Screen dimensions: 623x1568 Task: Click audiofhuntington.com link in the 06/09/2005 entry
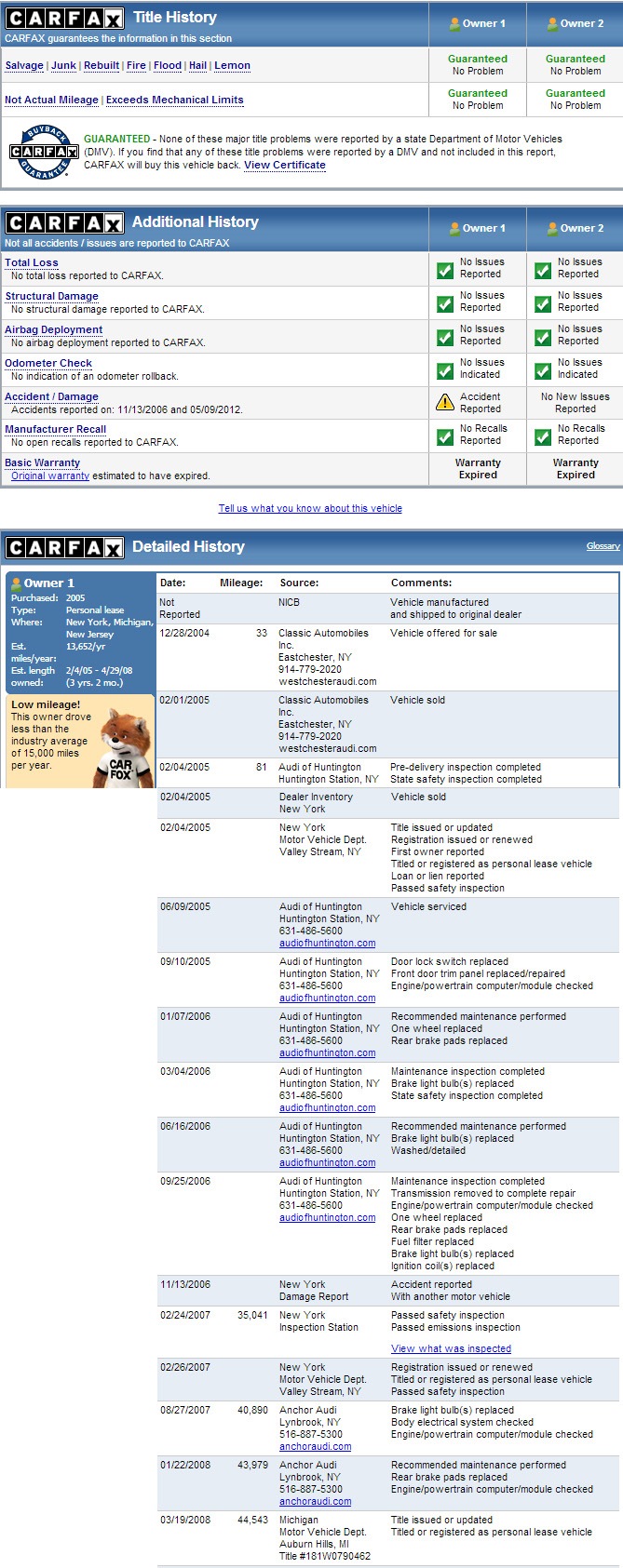click(327, 944)
